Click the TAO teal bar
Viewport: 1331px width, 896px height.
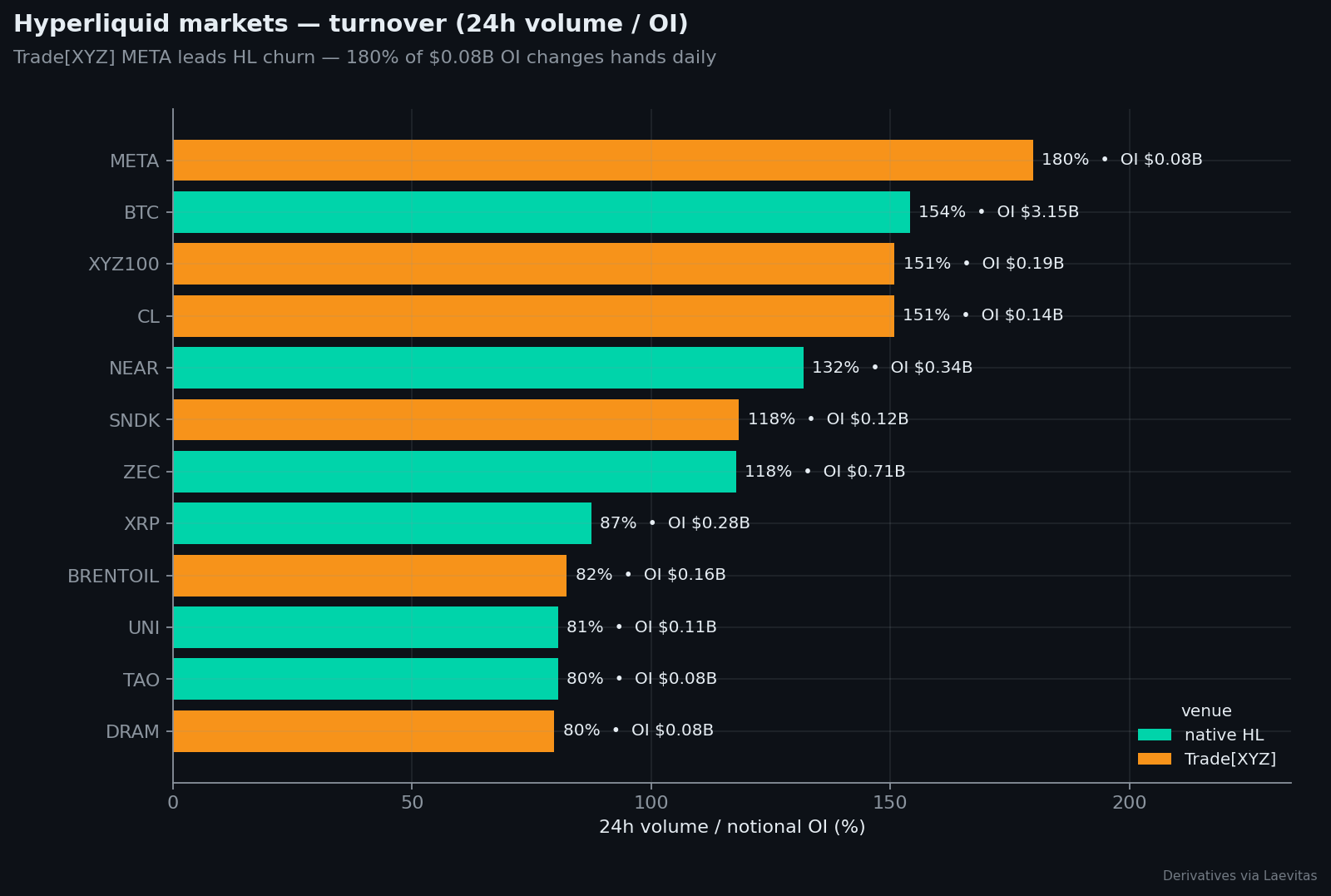[365, 679]
